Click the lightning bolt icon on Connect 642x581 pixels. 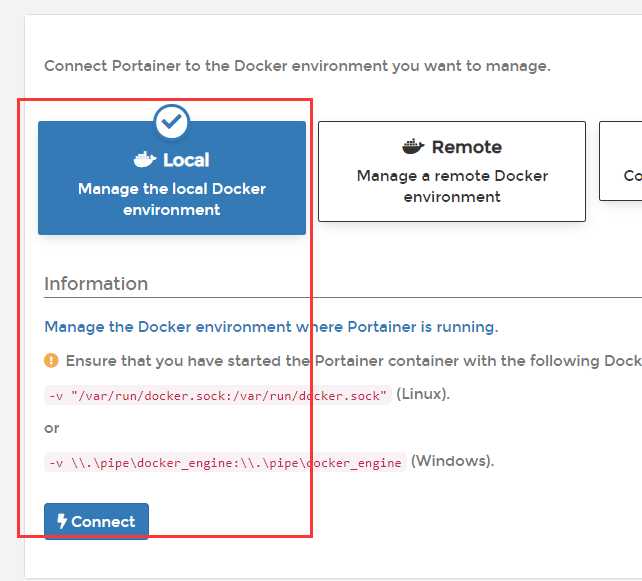[x=62, y=521]
